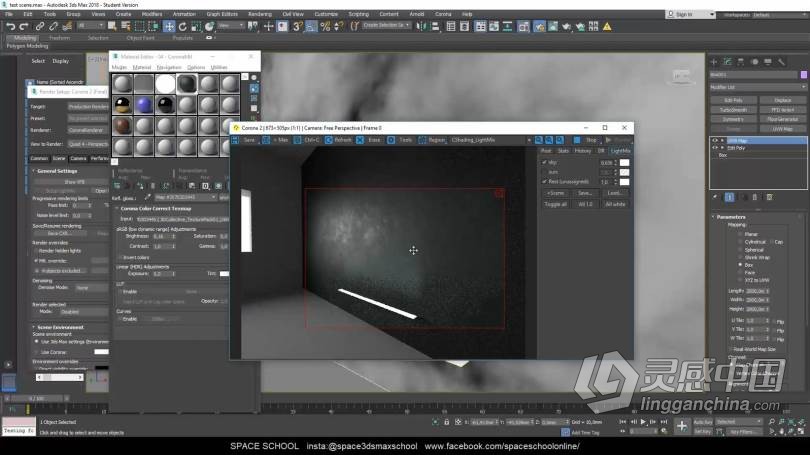Screen dimensions: 810x455
Task: Select the blue material sample sphere
Action: (144, 105)
